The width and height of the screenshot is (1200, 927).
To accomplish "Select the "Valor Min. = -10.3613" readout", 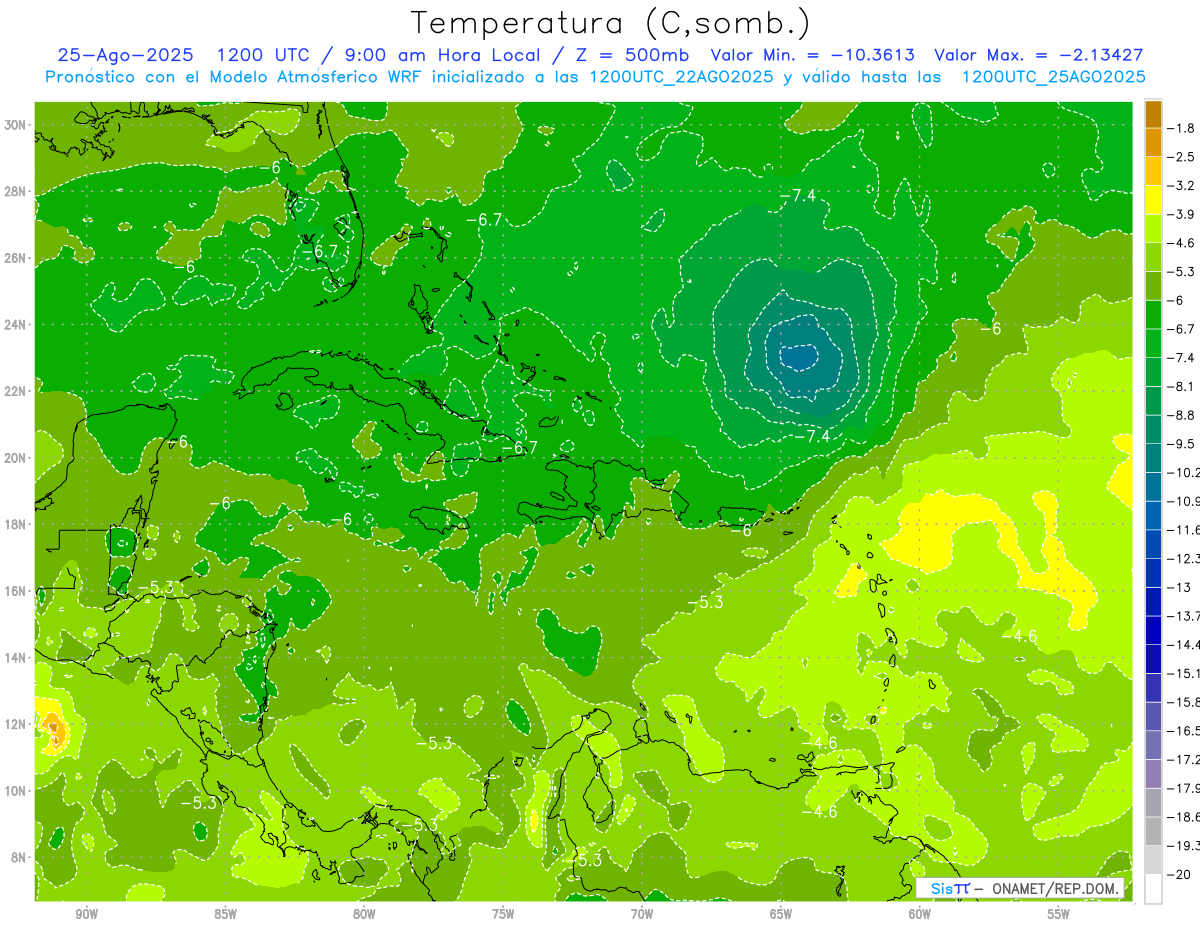I will [812, 55].
